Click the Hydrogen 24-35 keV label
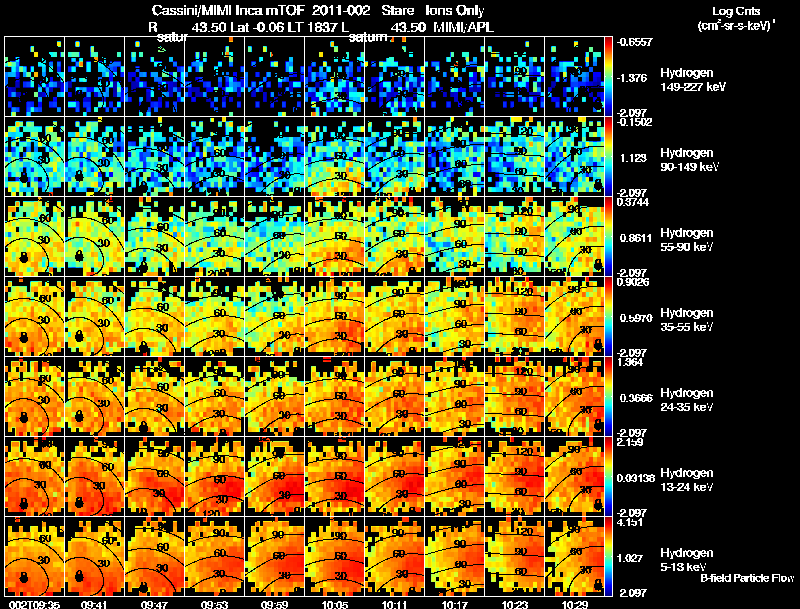800x609 pixels. click(687, 400)
